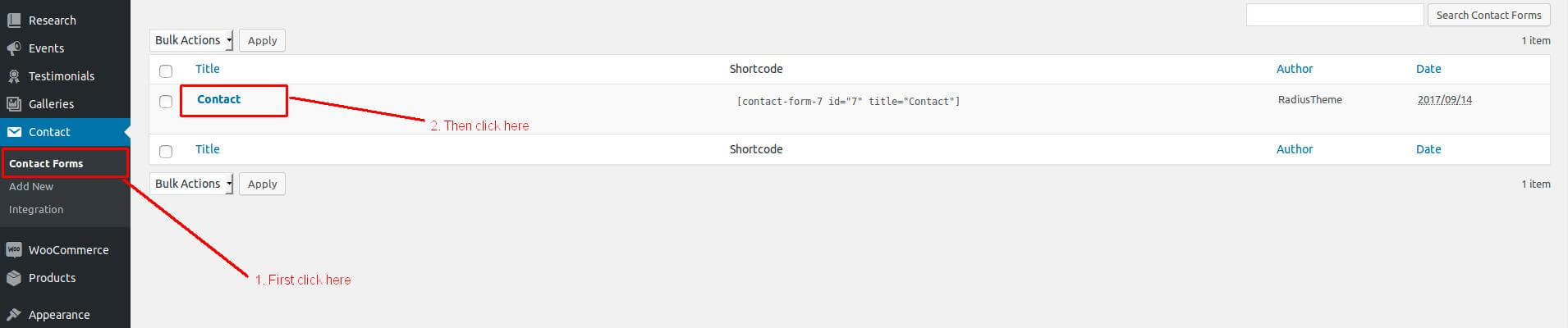The height and width of the screenshot is (328, 1568).
Task: Click the Testimonials person icon
Action: click(x=14, y=75)
